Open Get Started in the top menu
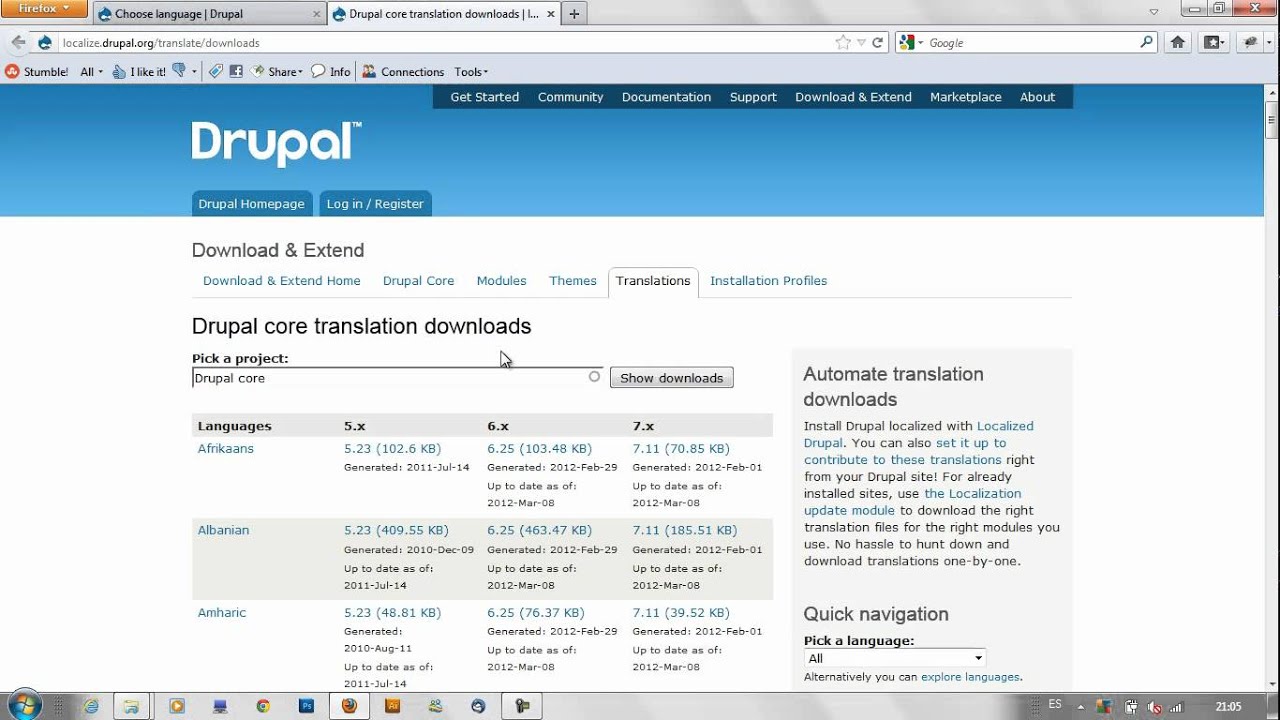The height and width of the screenshot is (720, 1280). pos(485,97)
